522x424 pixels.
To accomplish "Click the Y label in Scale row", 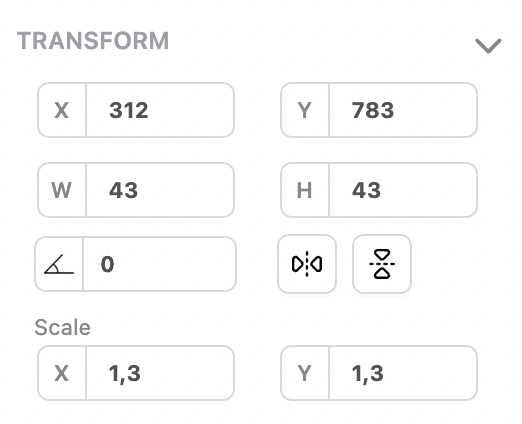I will point(305,373).
